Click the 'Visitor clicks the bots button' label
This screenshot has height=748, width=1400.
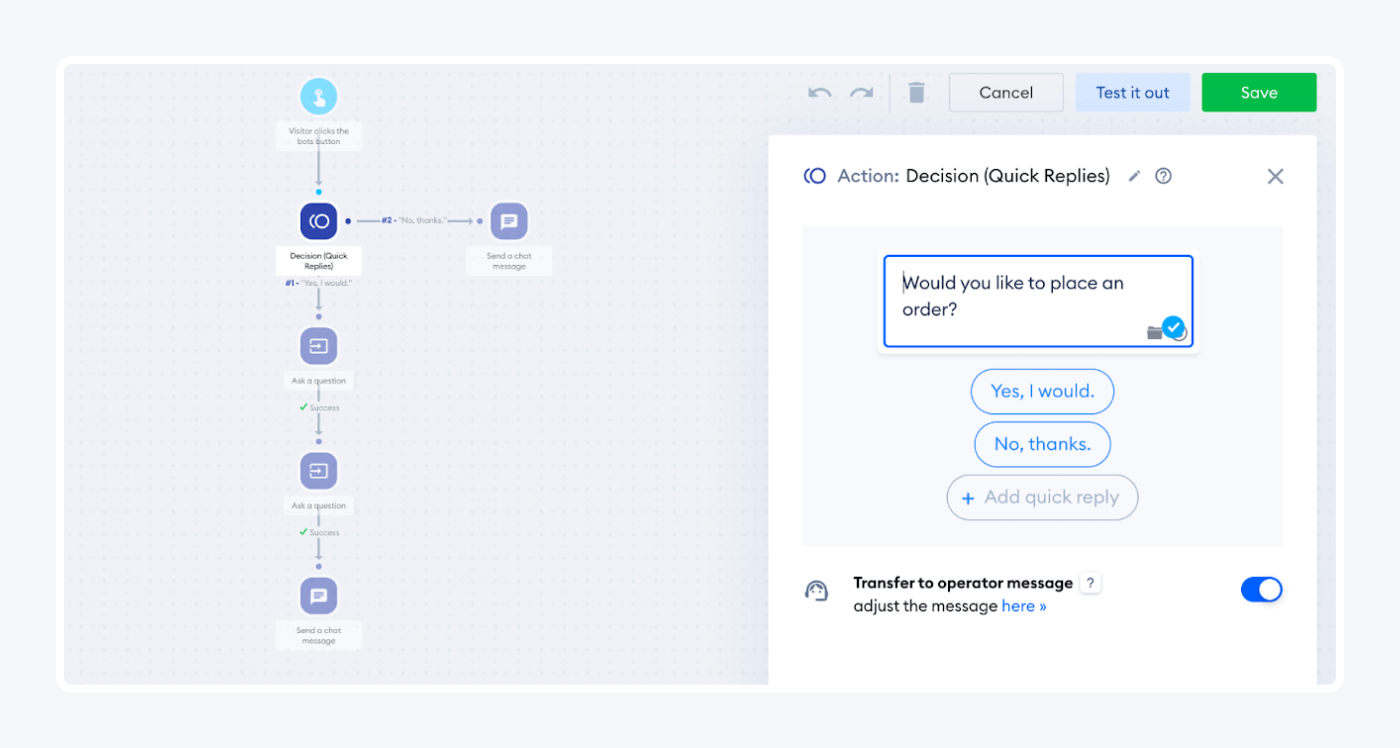(x=319, y=136)
